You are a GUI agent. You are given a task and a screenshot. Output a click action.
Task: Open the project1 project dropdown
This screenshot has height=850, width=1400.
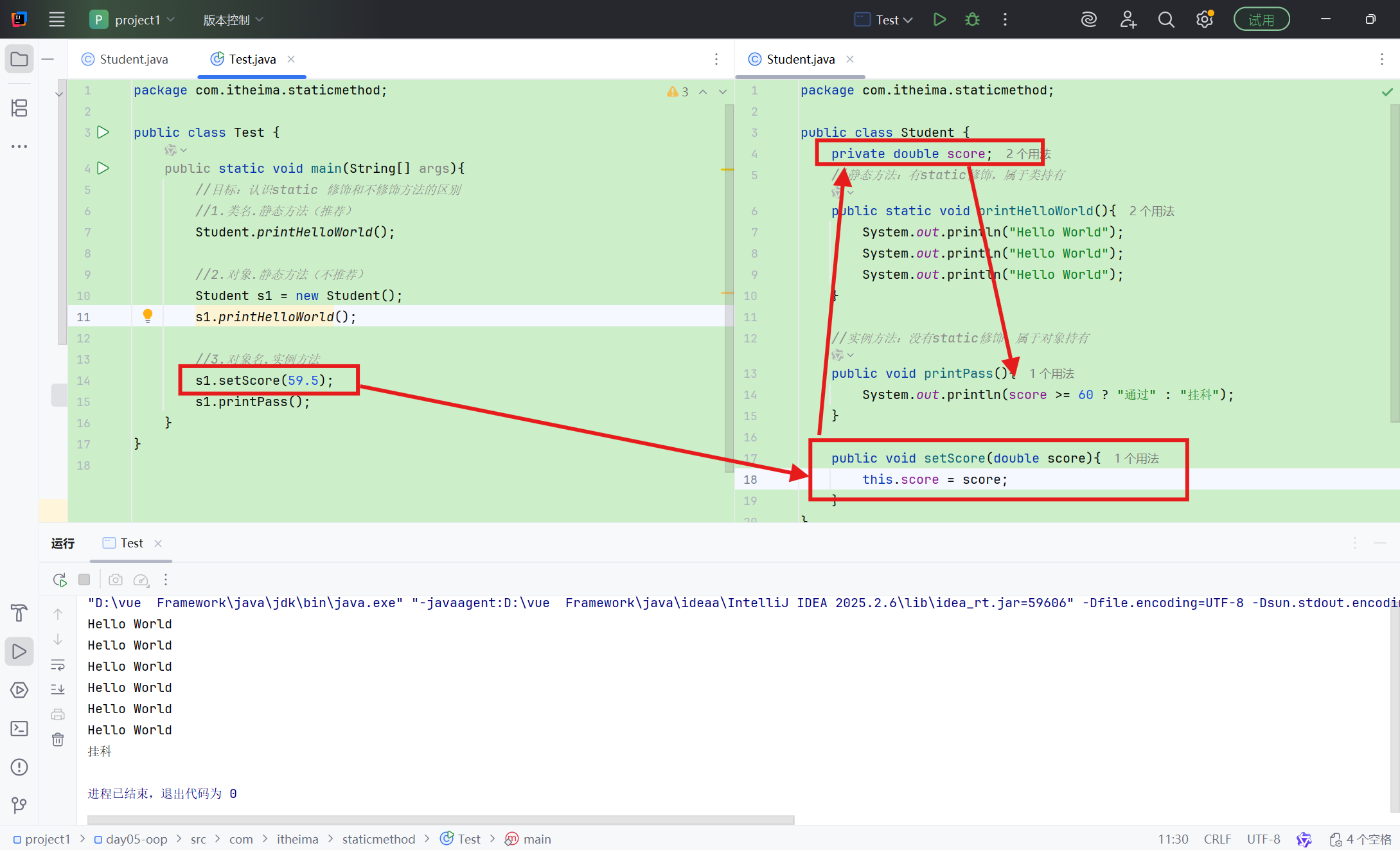click(132, 19)
